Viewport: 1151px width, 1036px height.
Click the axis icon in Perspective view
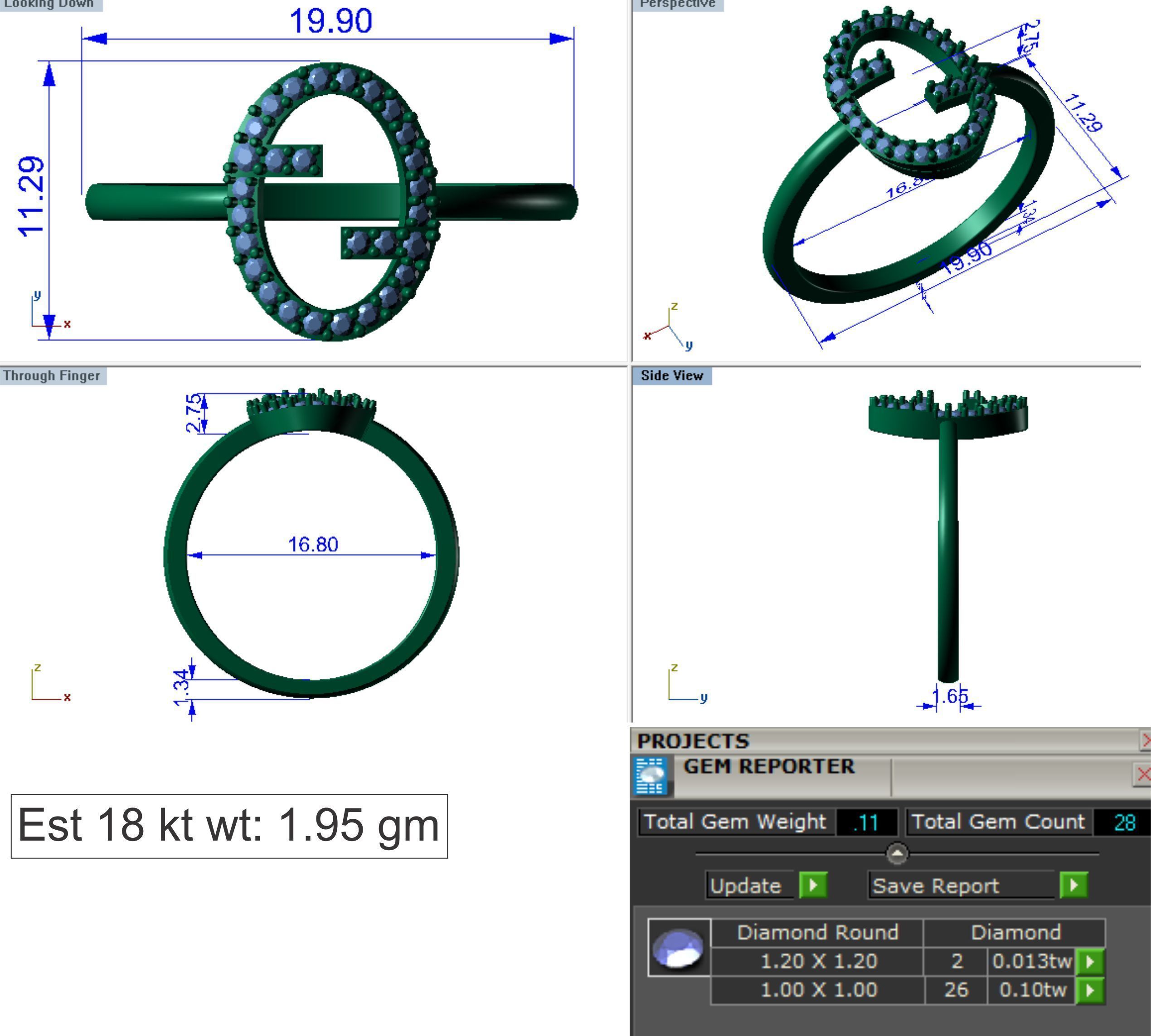coord(669,328)
